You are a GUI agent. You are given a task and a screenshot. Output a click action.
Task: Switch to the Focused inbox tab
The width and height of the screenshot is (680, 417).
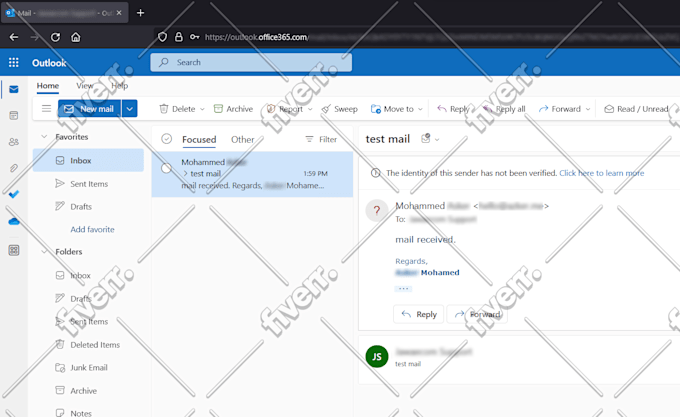199,140
